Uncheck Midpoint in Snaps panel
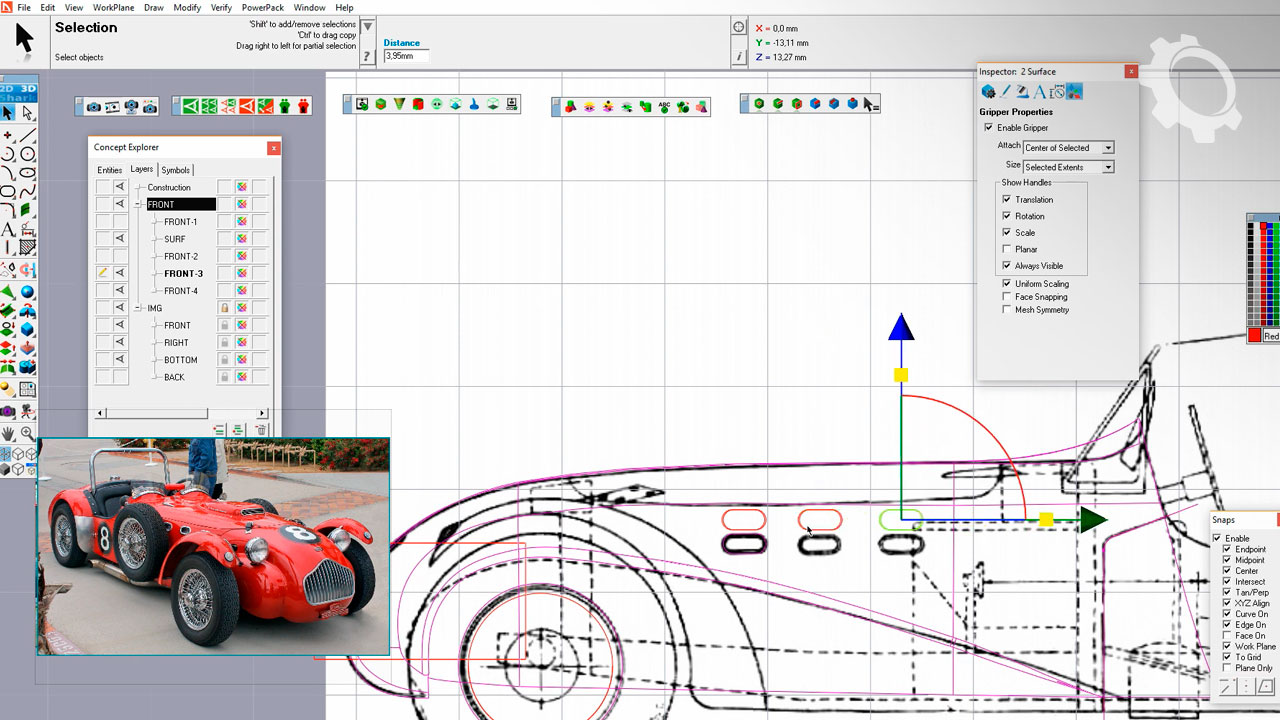The height and width of the screenshot is (720, 1280). pyautogui.click(x=1227, y=560)
